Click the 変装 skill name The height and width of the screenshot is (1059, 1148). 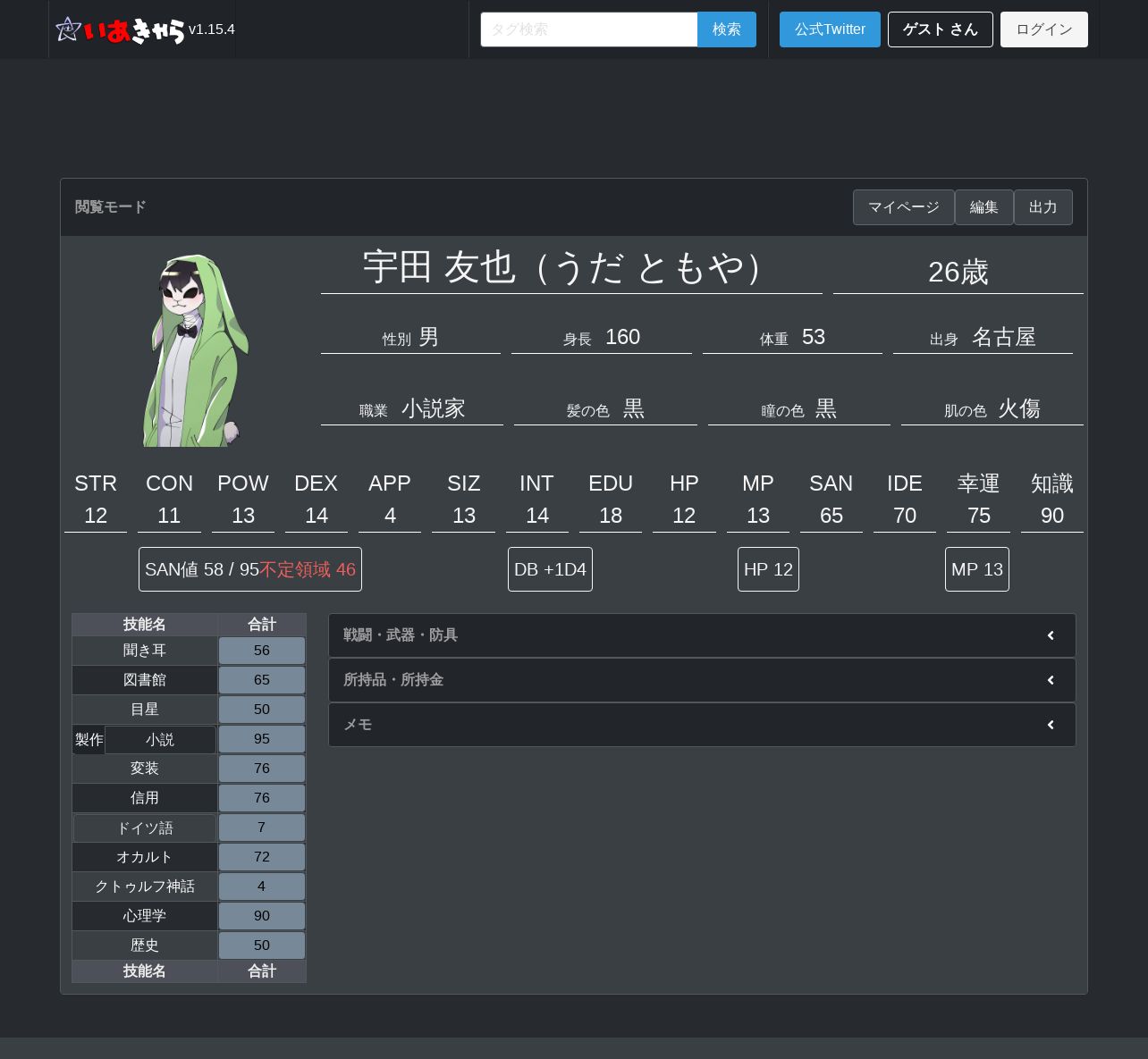[145, 769]
